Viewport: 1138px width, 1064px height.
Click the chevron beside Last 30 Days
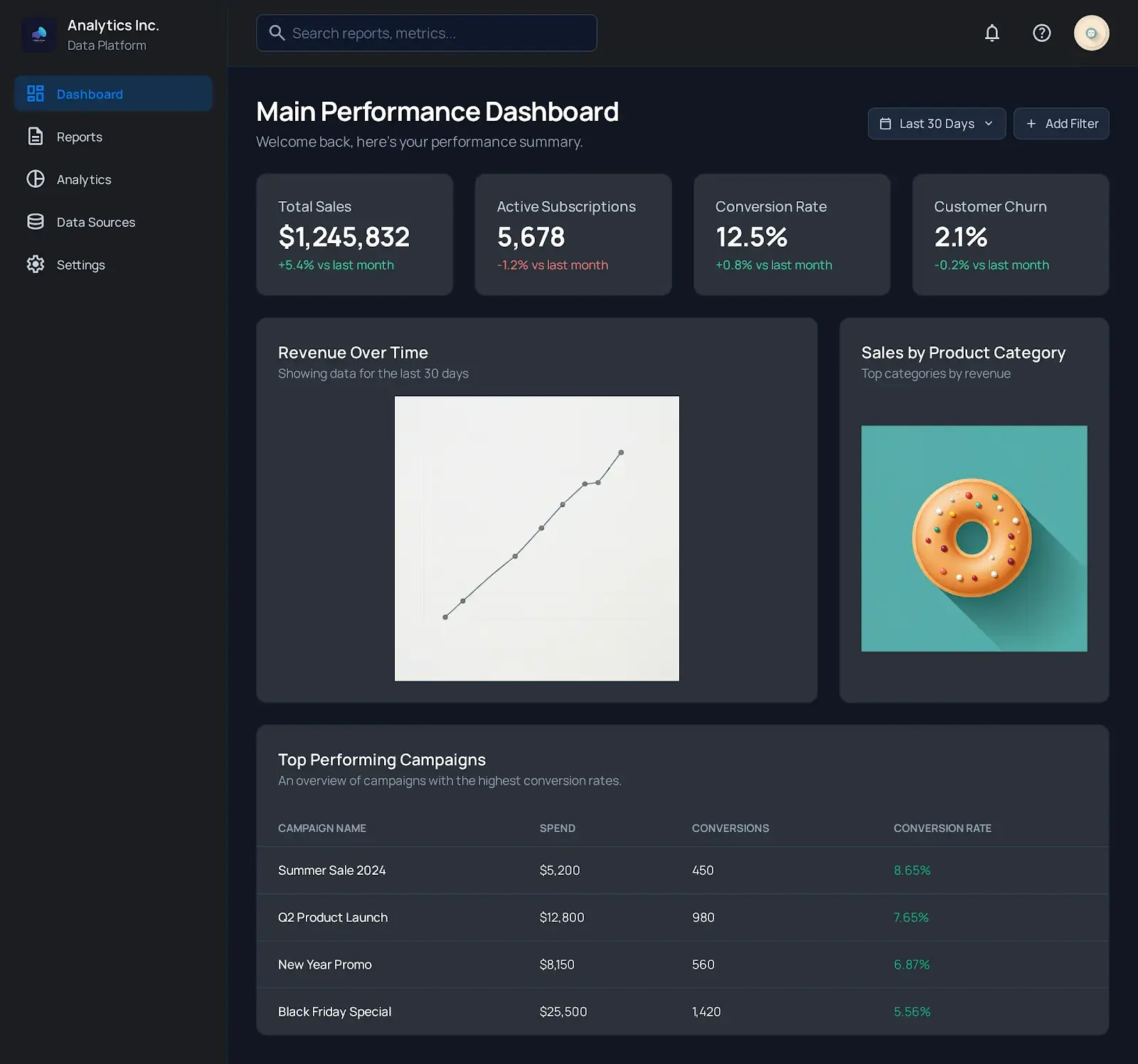click(x=989, y=124)
